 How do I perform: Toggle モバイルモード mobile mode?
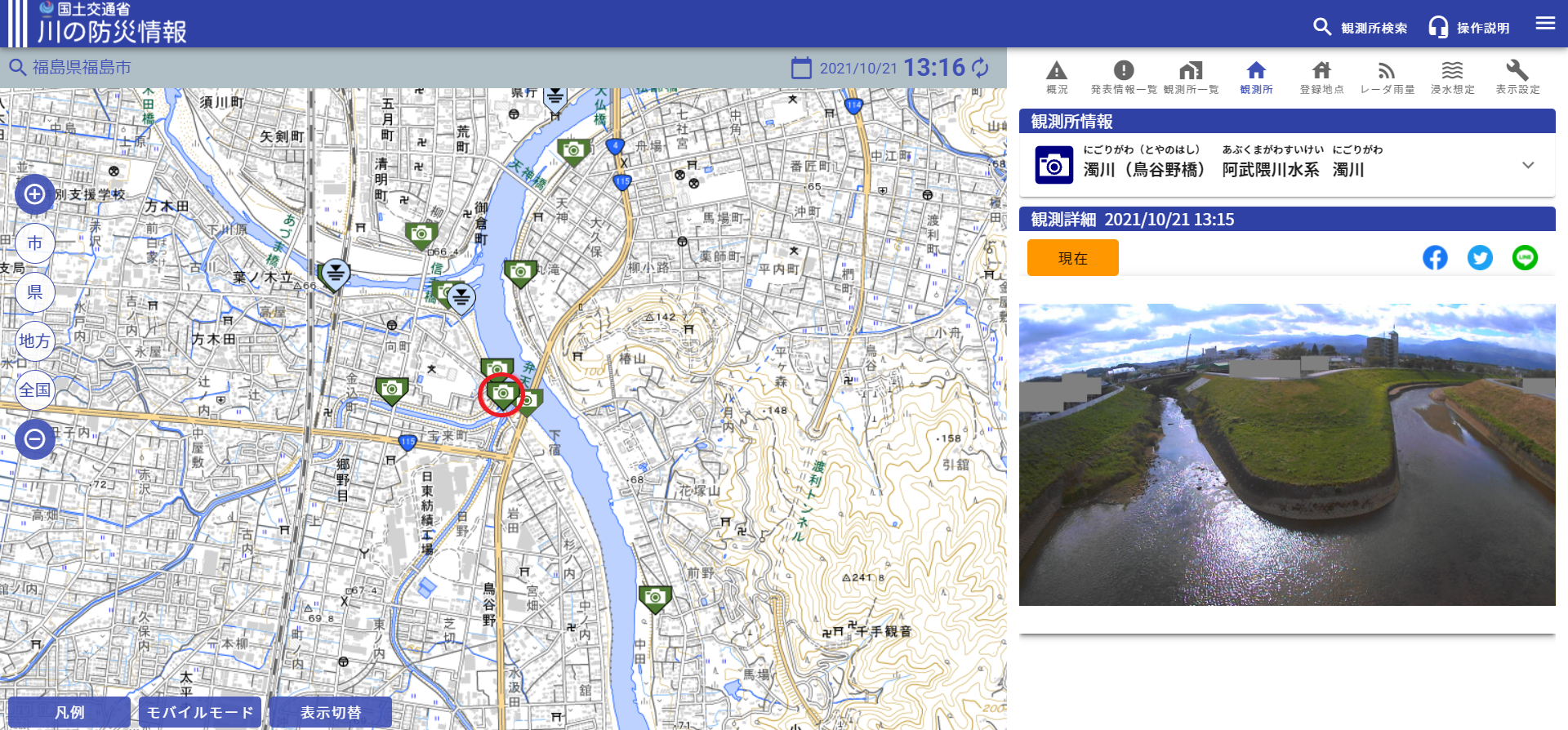coord(200,712)
